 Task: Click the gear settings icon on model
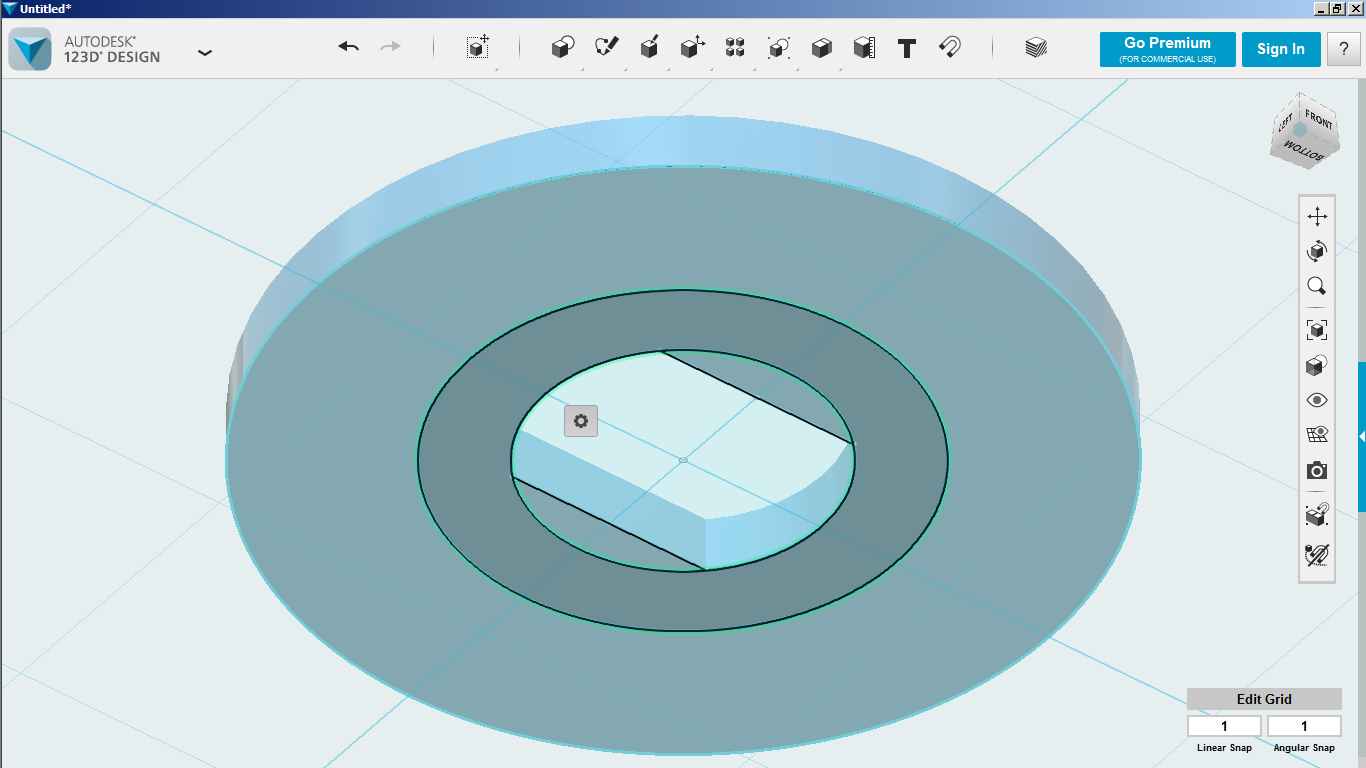click(581, 421)
